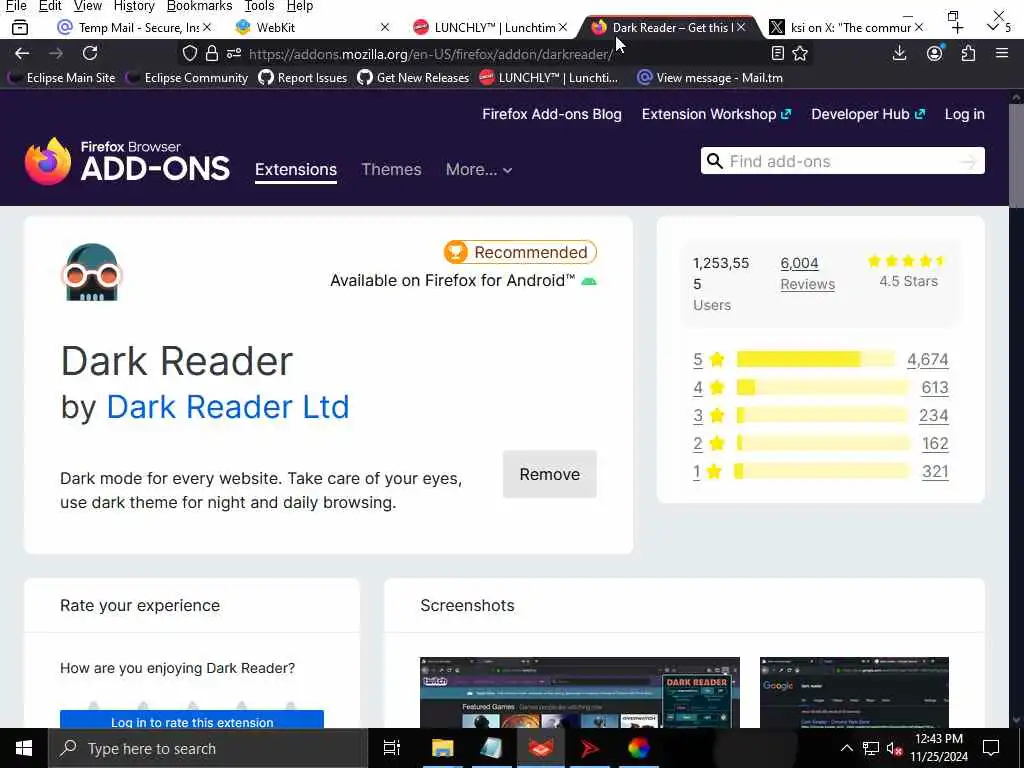Open the Firefox application hamburger menu
Screen dimensions: 1024x768
(1002, 54)
